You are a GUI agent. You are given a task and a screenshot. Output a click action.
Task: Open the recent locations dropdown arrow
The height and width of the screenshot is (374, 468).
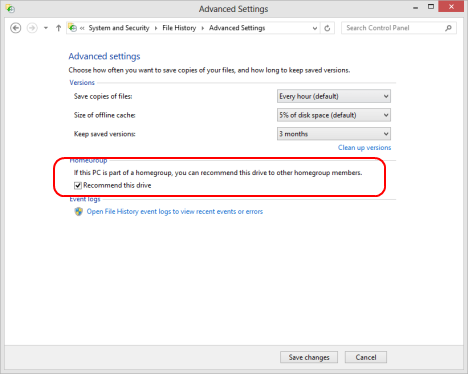point(46,28)
